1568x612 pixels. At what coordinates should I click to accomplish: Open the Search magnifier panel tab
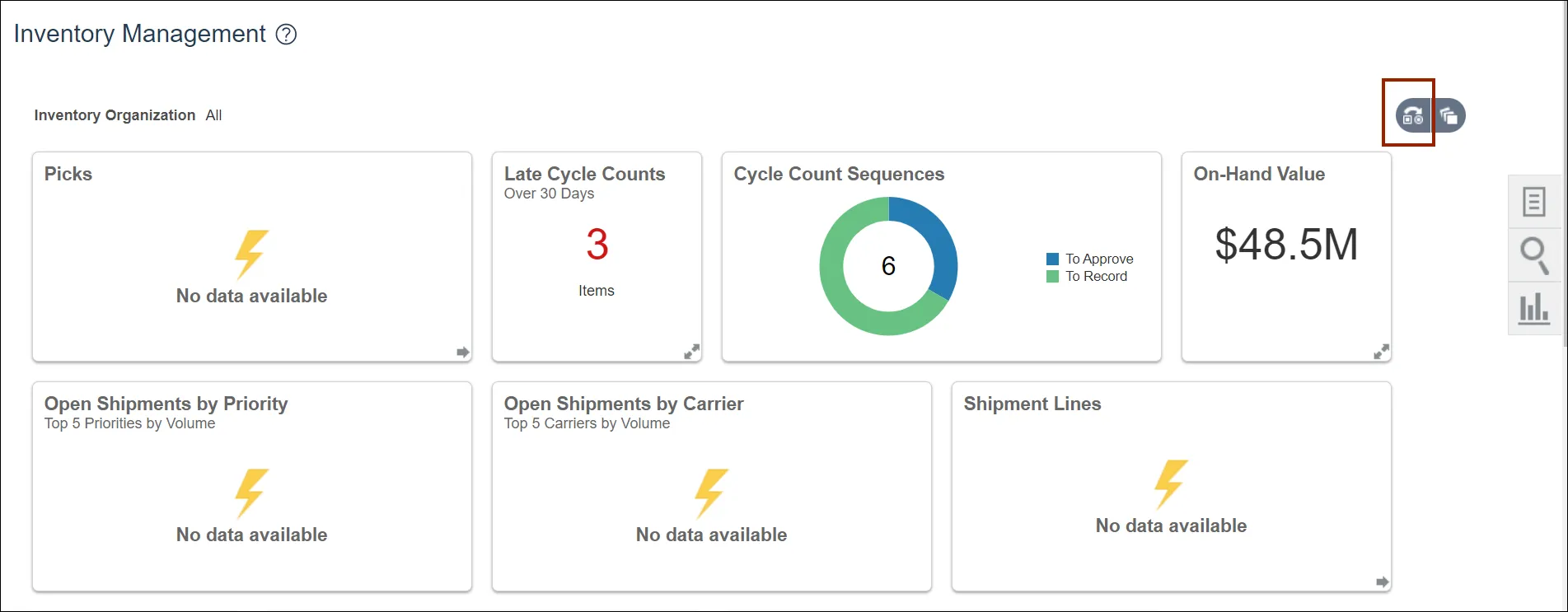coord(1533,255)
